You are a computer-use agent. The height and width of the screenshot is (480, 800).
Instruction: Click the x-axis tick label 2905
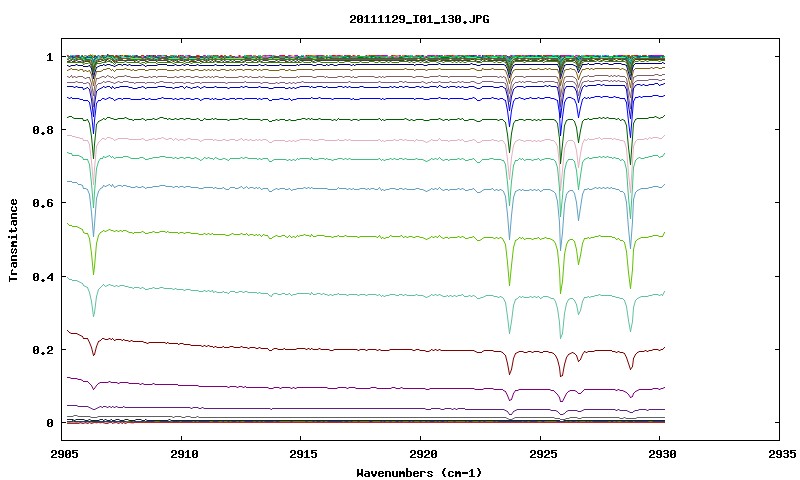coord(64,454)
